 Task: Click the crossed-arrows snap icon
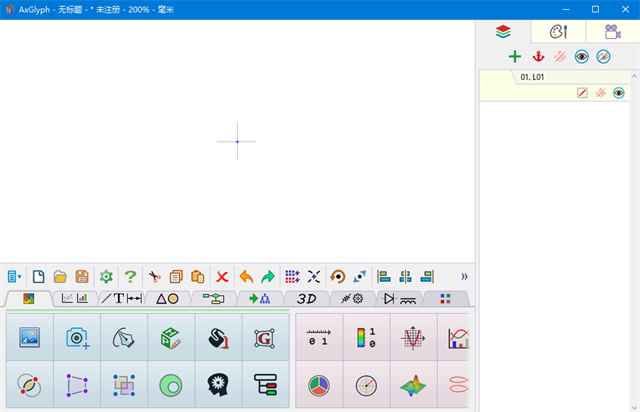pos(314,276)
